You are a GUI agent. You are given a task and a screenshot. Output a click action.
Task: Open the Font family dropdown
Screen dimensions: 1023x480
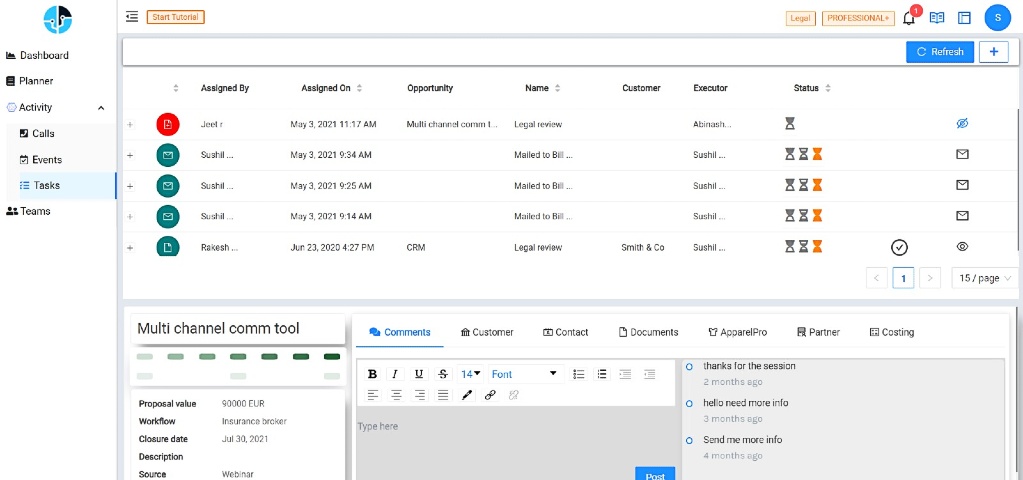pos(525,374)
